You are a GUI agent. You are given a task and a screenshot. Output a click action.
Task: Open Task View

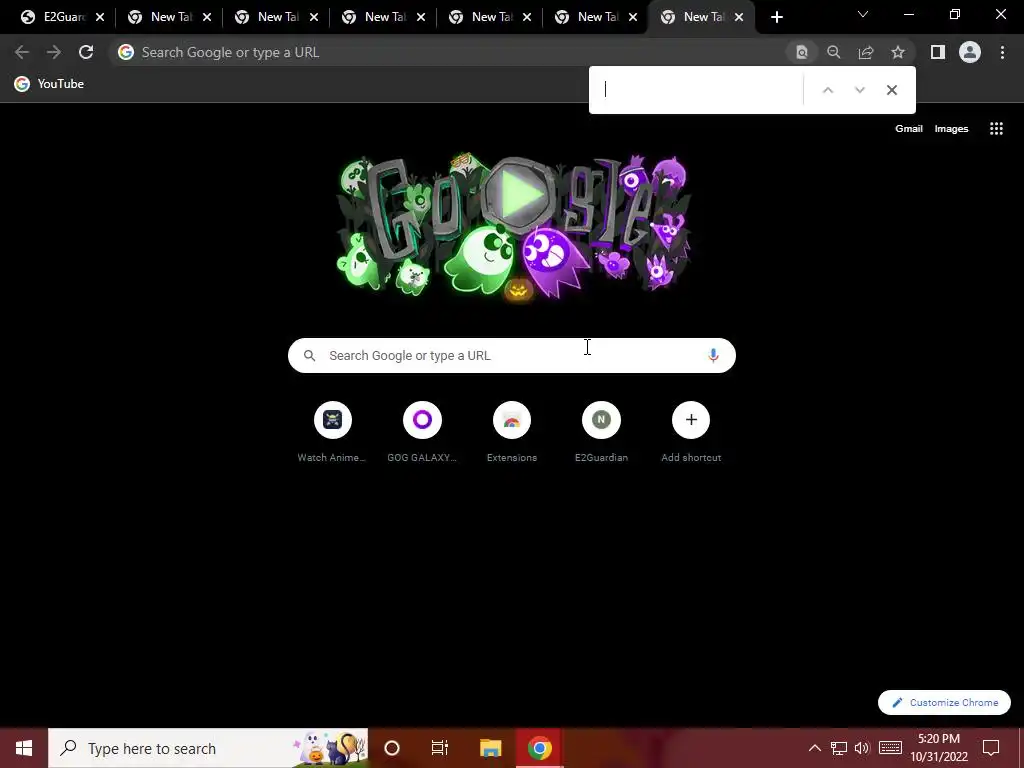coord(440,748)
